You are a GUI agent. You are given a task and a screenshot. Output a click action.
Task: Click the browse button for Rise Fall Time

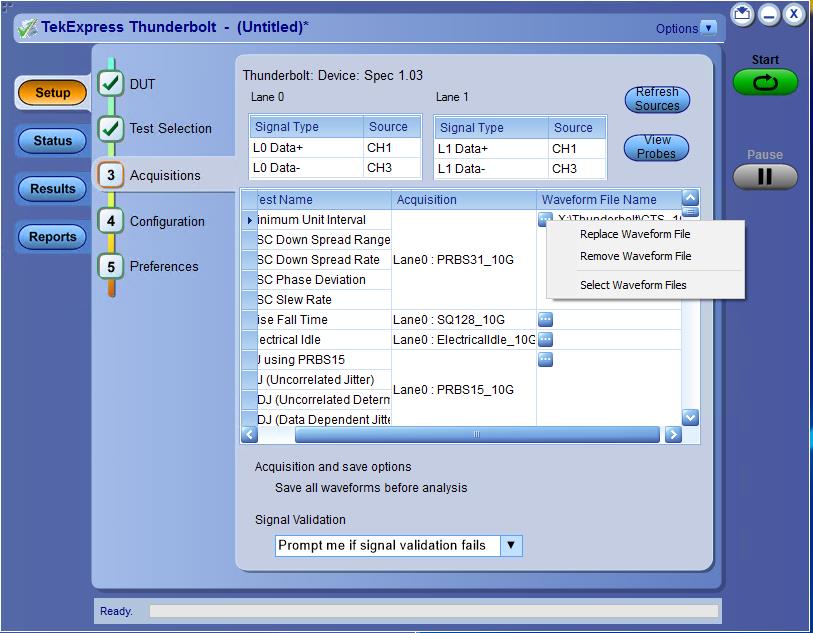coord(546,320)
